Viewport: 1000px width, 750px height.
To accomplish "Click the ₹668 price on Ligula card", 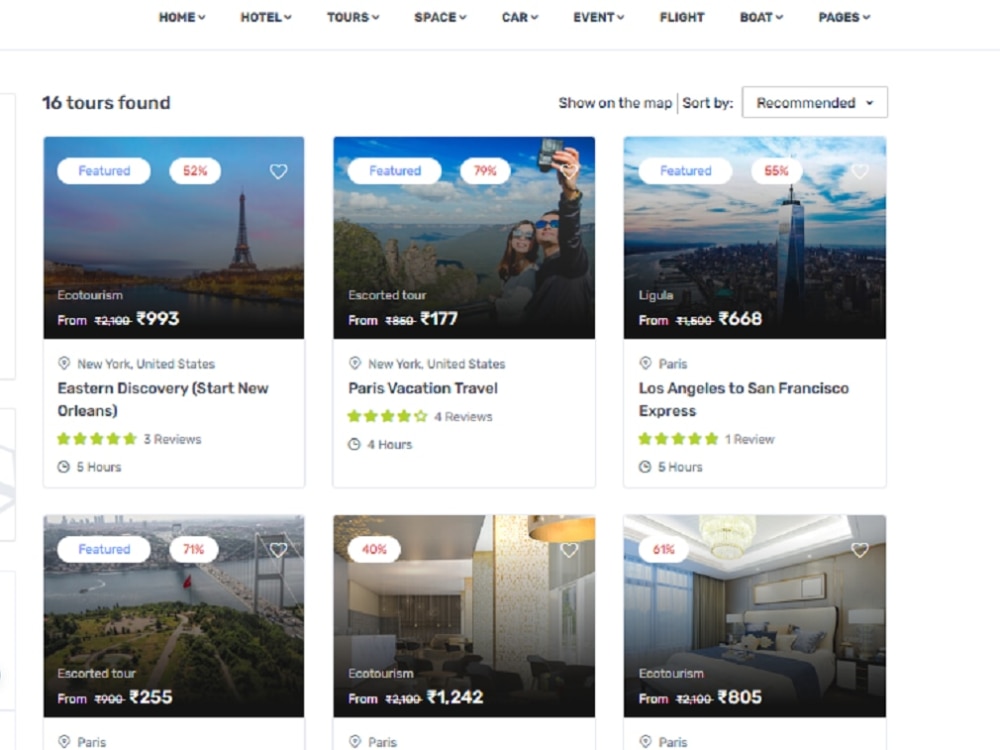I will coord(740,319).
